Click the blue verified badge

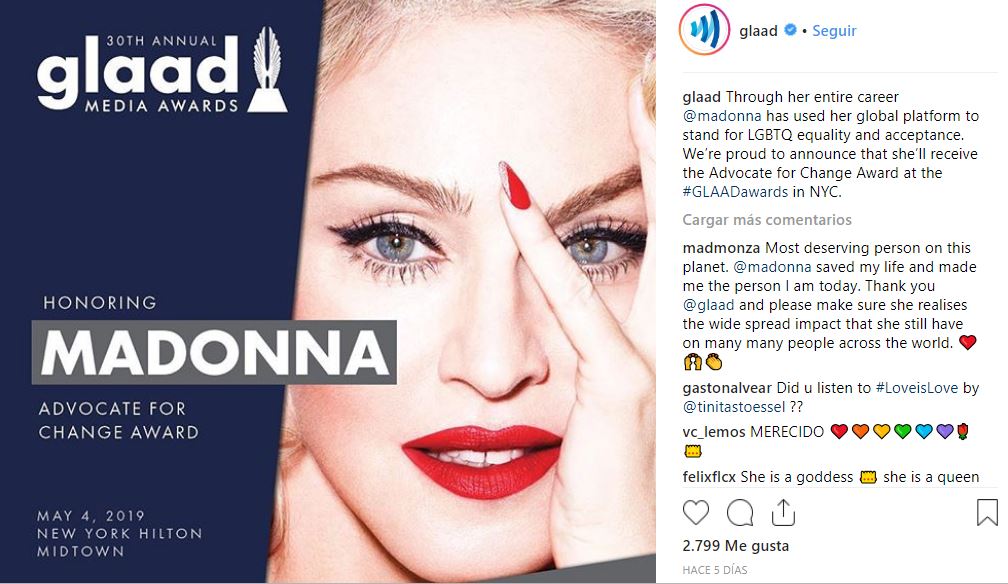click(x=791, y=30)
